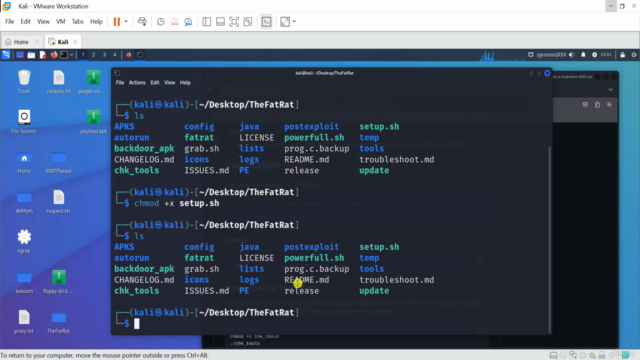The height and width of the screenshot is (360, 640).
Task: Open the VMware File menu
Action: pyautogui.click(x=9, y=22)
